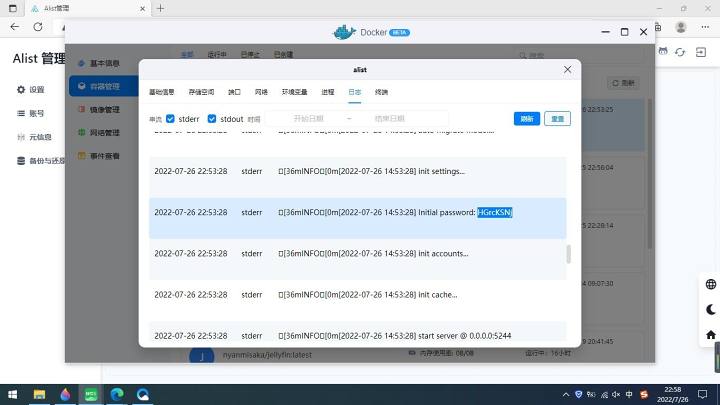This screenshot has width=720, height=405.
Task: Open the notification center icon
Action: point(703,394)
